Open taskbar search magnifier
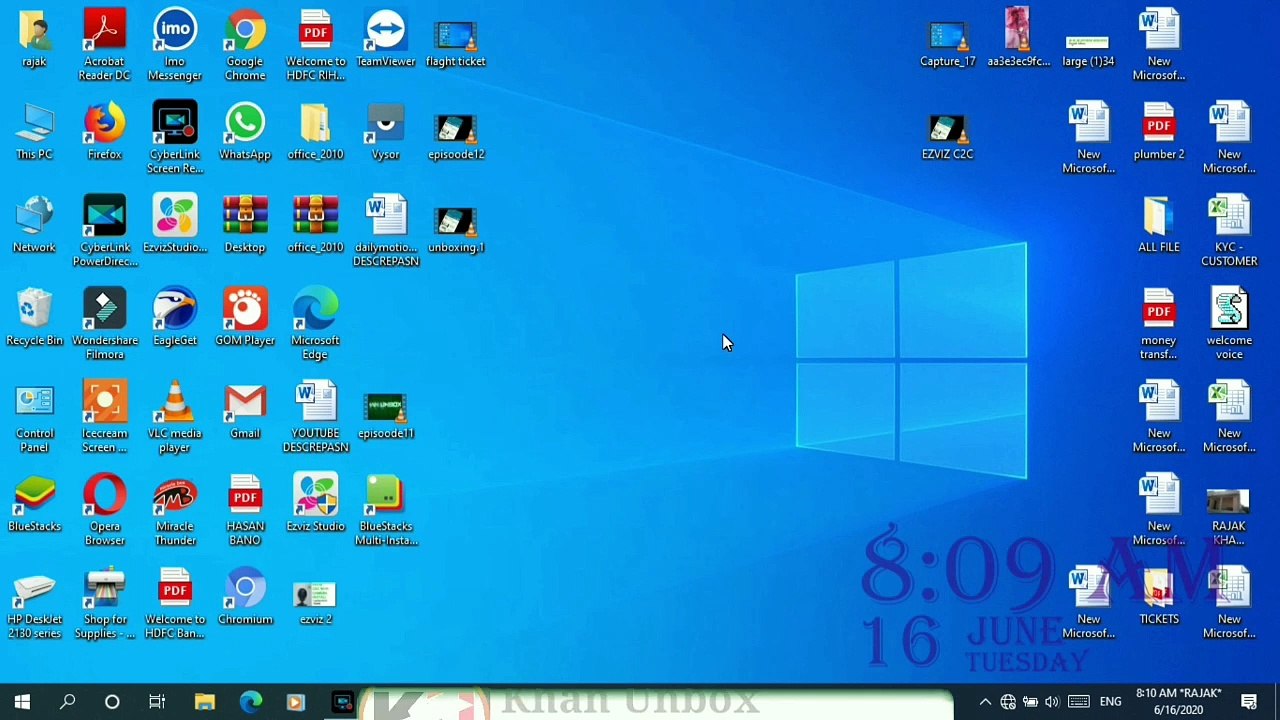1280x720 pixels. coord(67,702)
